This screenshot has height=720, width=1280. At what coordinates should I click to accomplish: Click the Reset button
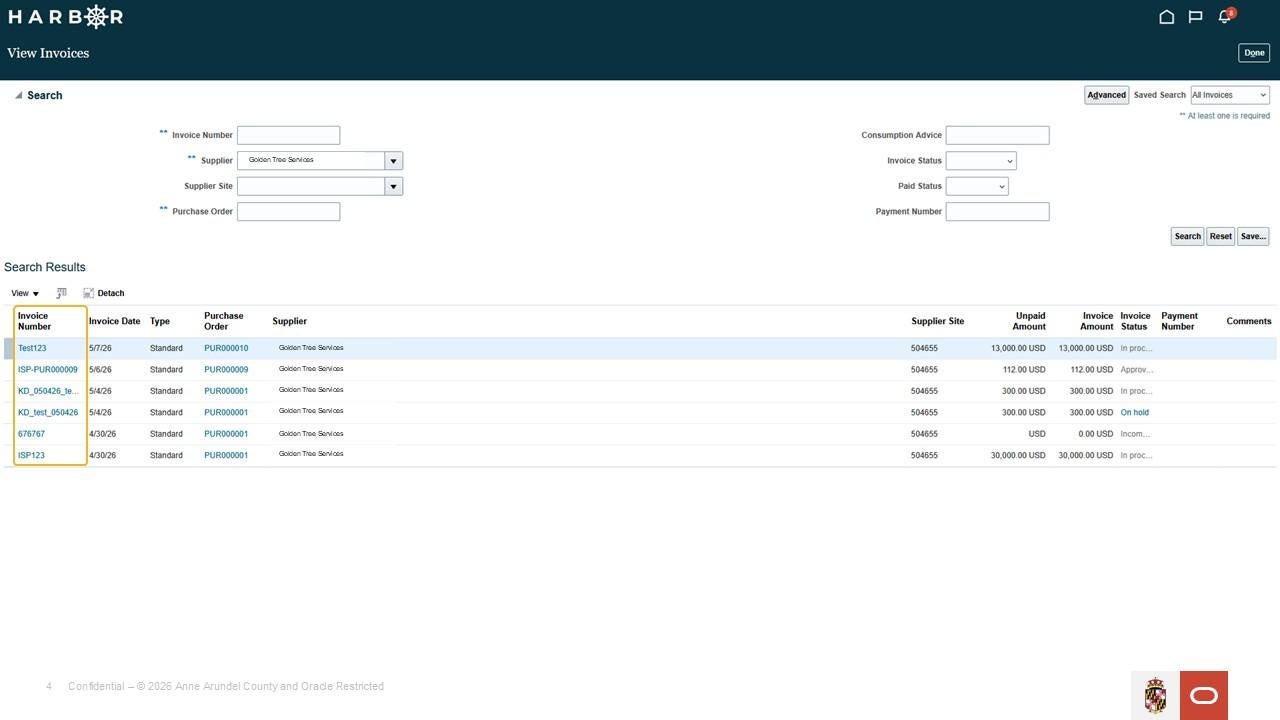click(x=1221, y=236)
